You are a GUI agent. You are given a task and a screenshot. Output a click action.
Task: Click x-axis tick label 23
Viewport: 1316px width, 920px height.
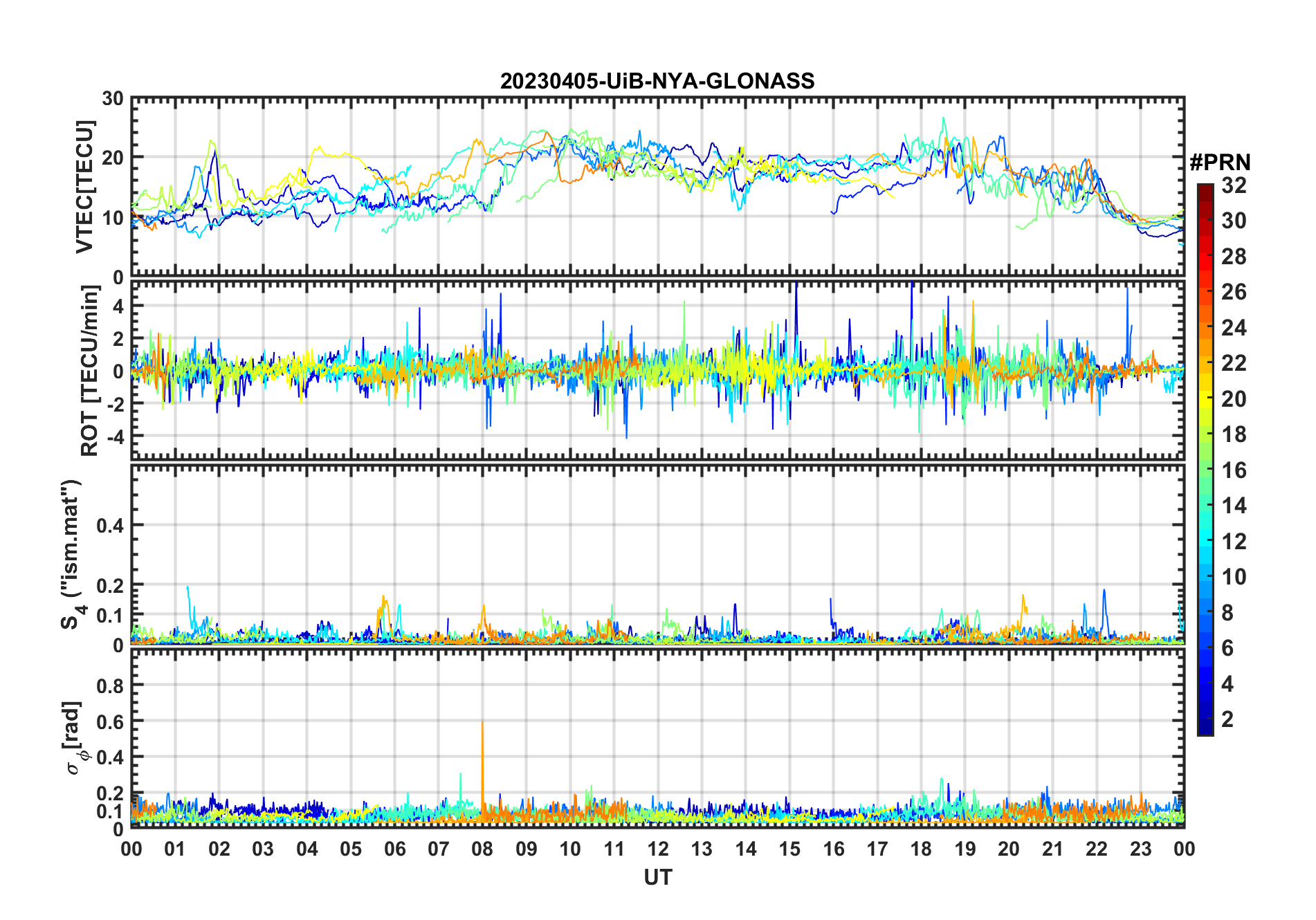[x=1140, y=849]
